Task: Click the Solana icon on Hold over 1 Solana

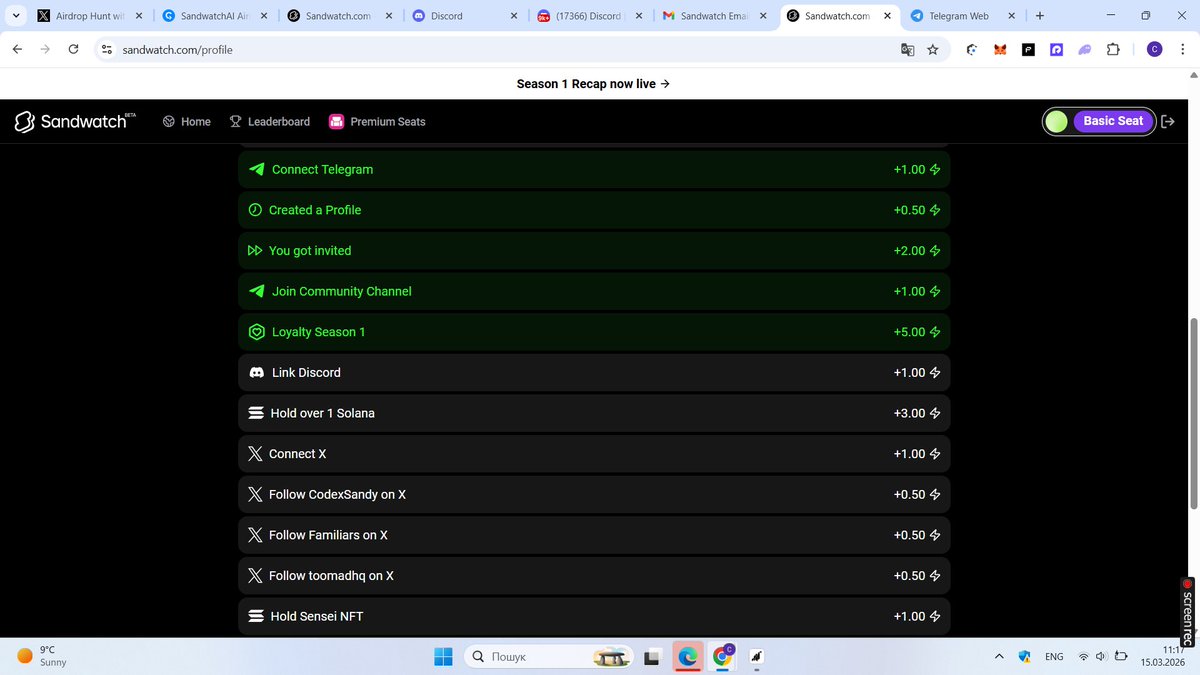Action: click(256, 413)
